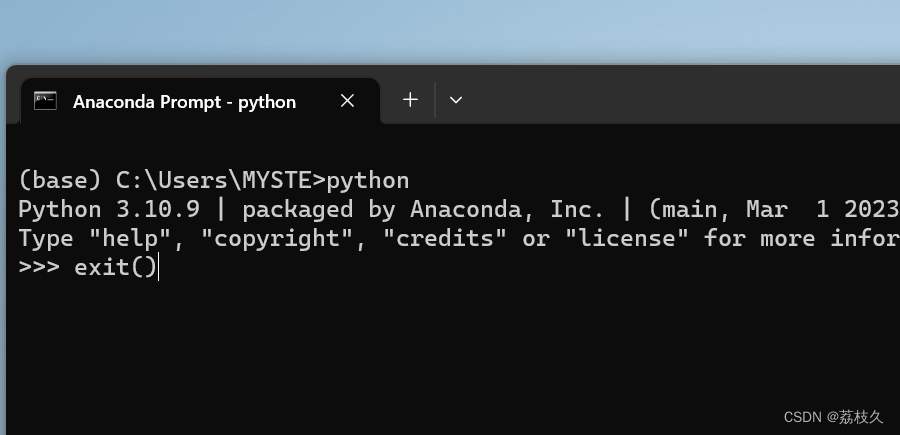The width and height of the screenshot is (900, 435).
Task: Click the word python after the path
Action: (368, 181)
